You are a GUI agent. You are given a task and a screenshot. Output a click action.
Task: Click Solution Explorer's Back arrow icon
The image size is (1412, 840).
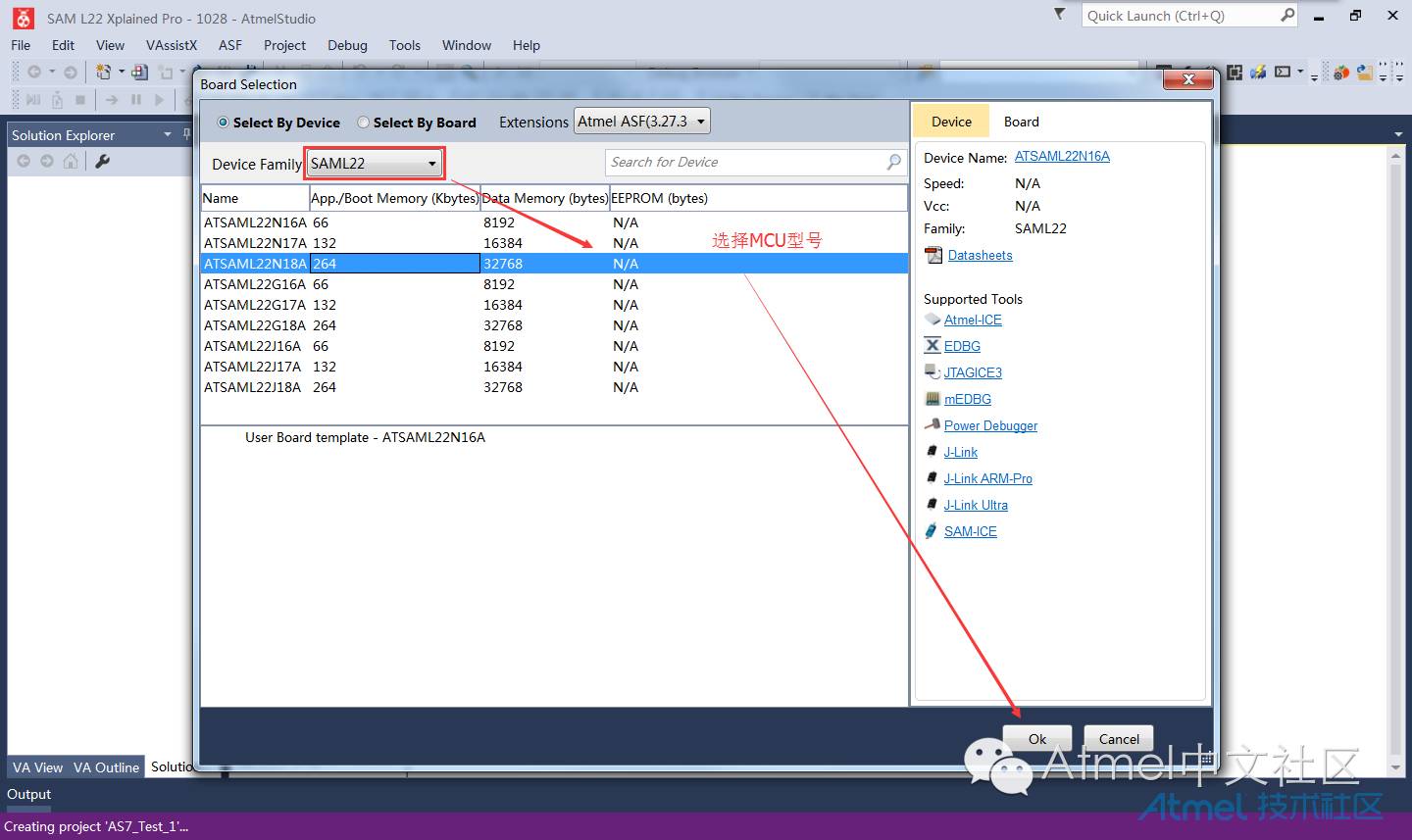[x=24, y=161]
